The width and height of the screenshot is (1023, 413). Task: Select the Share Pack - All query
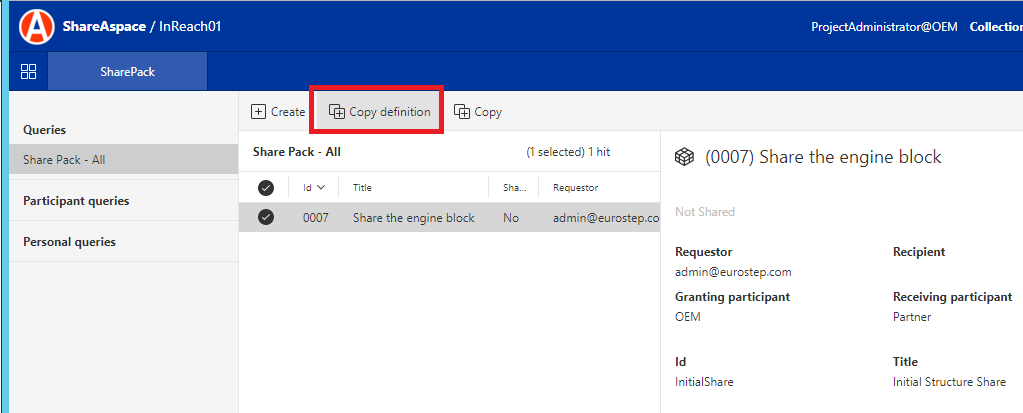click(x=124, y=159)
